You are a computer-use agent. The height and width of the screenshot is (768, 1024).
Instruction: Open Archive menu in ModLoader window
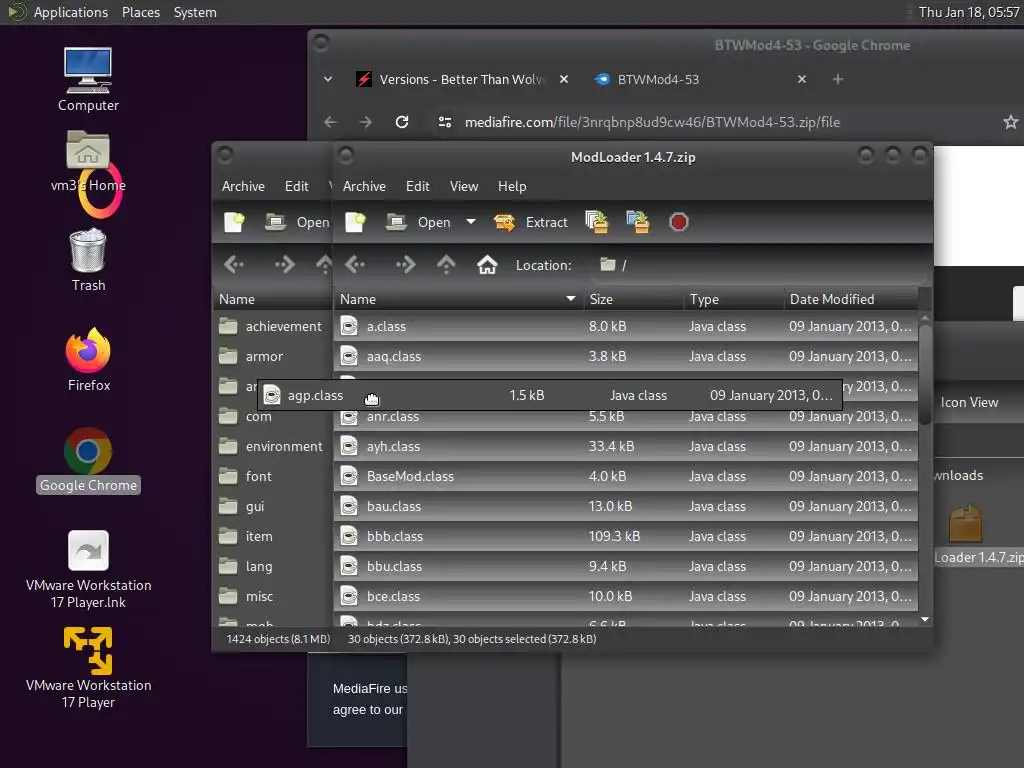(364, 186)
